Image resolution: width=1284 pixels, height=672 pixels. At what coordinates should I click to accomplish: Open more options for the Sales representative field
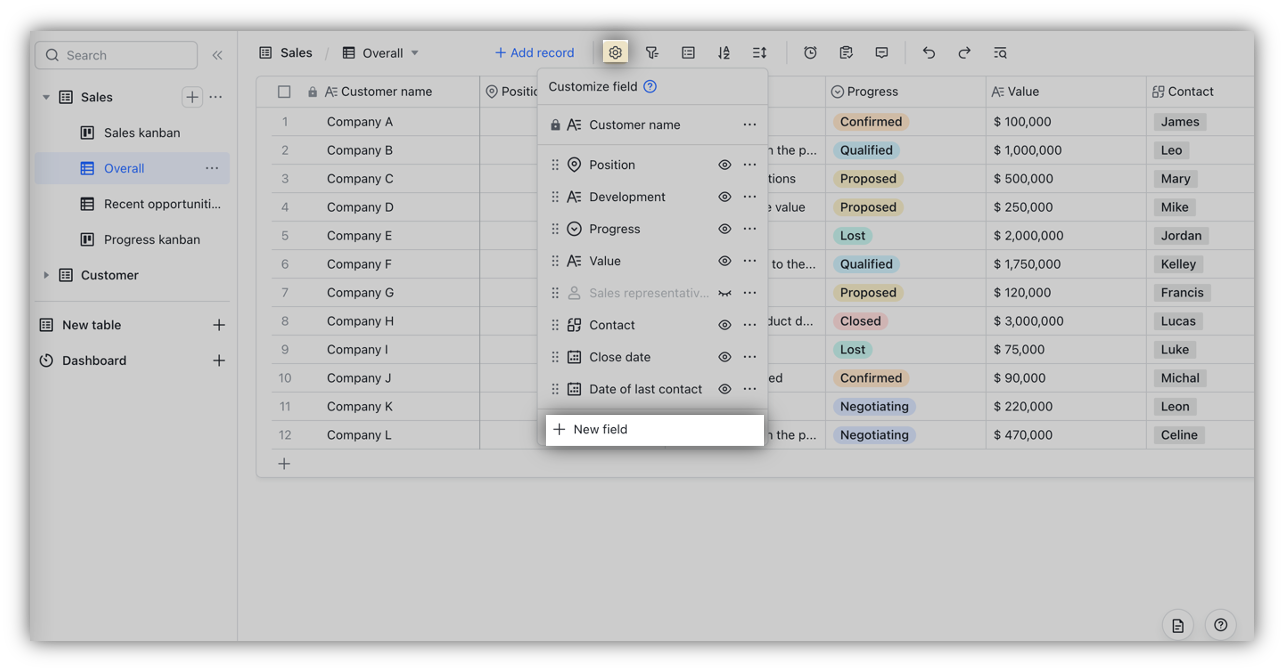pos(750,293)
